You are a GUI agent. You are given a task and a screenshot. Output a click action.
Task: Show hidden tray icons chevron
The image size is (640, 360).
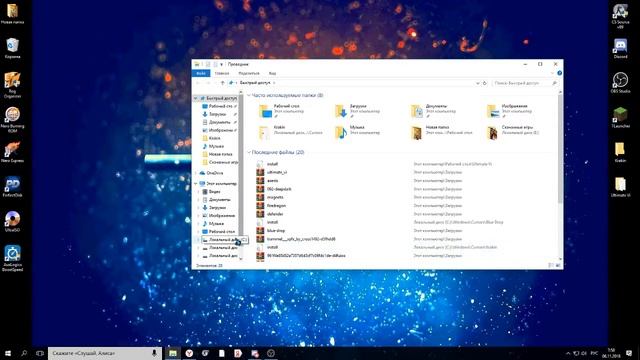pos(568,353)
